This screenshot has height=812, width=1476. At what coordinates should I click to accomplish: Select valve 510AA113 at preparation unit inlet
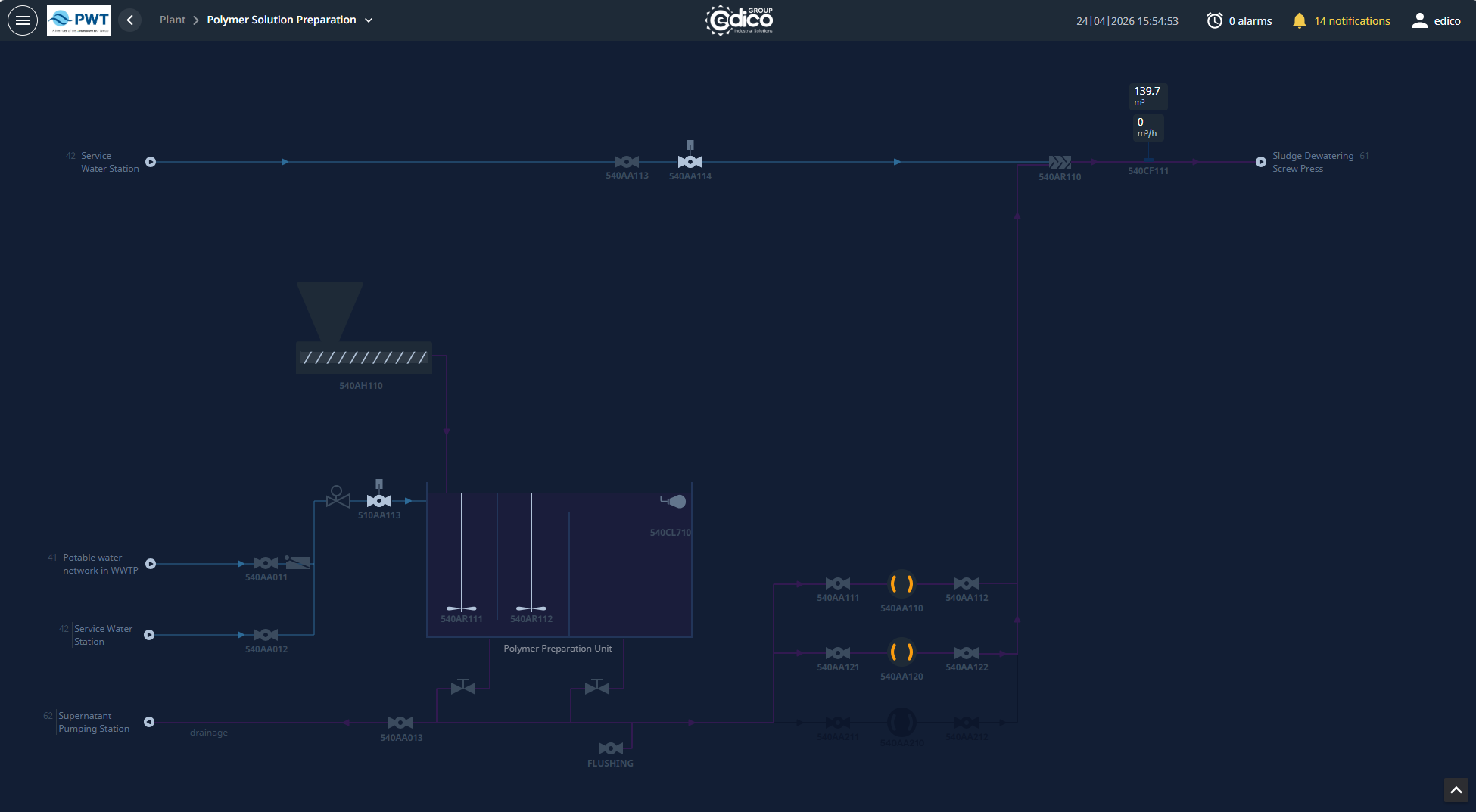click(379, 500)
